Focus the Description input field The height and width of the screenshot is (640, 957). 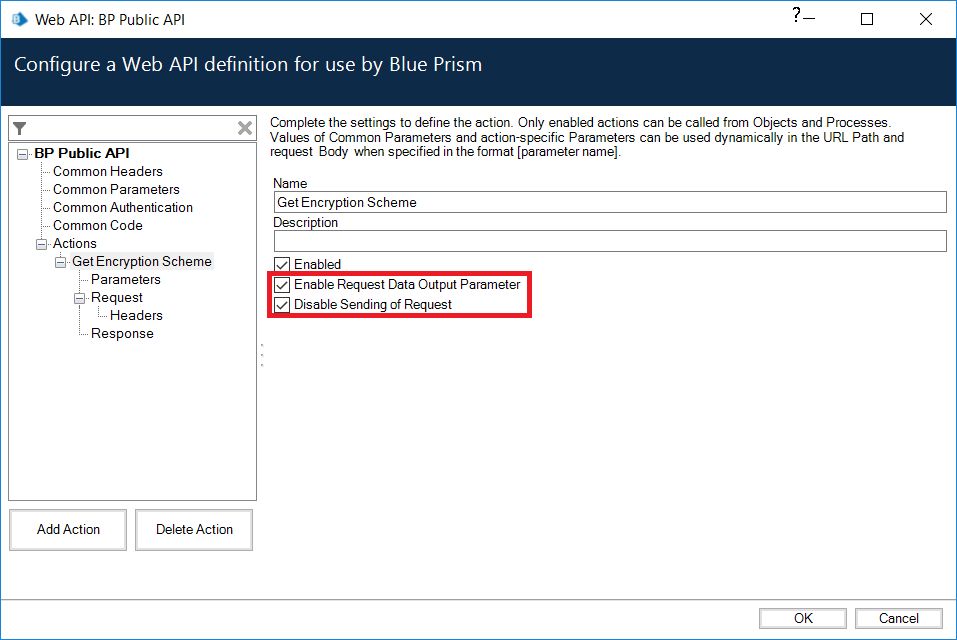tap(610, 241)
